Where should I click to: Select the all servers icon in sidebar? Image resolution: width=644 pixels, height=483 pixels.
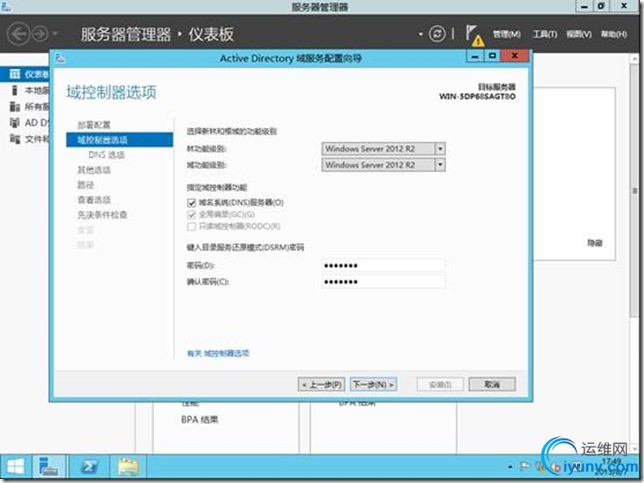(x=15, y=106)
